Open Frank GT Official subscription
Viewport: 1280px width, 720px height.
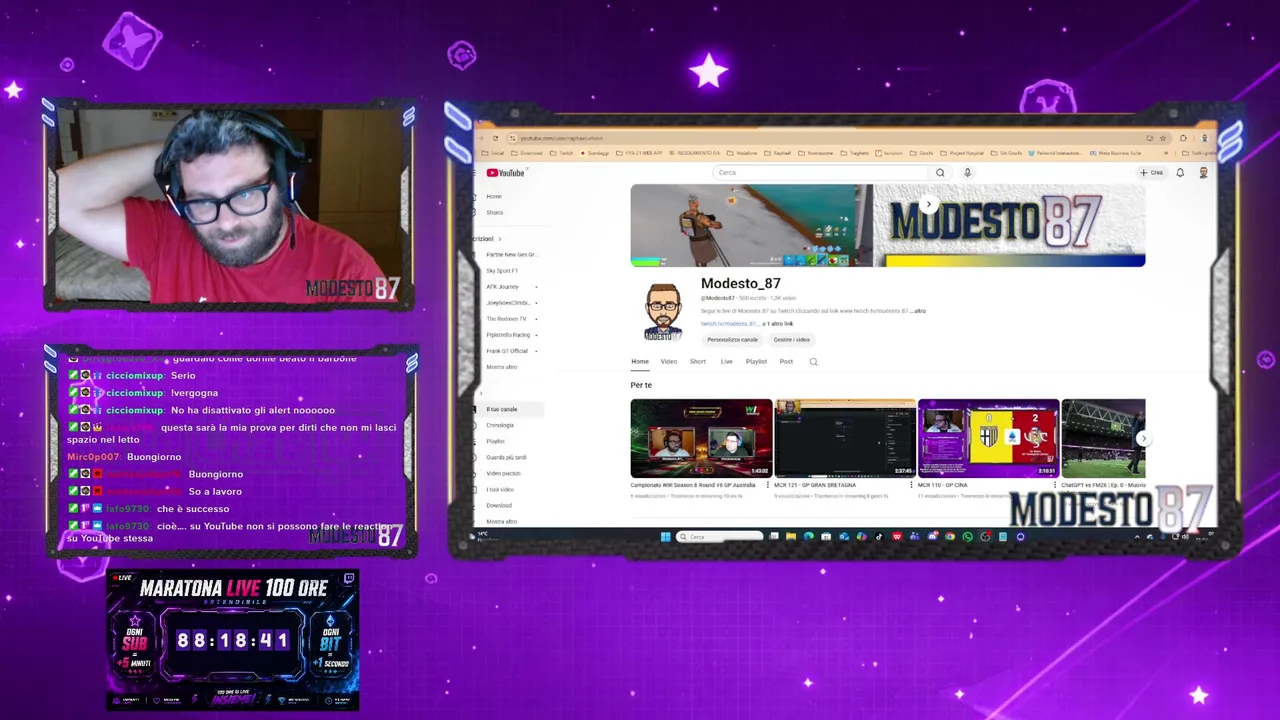click(x=507, y=351)
